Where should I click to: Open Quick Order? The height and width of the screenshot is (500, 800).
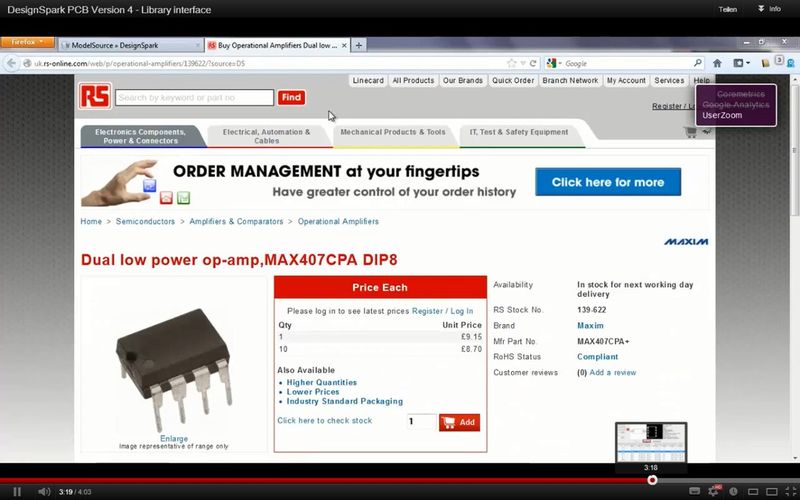(x=513, y=81)
